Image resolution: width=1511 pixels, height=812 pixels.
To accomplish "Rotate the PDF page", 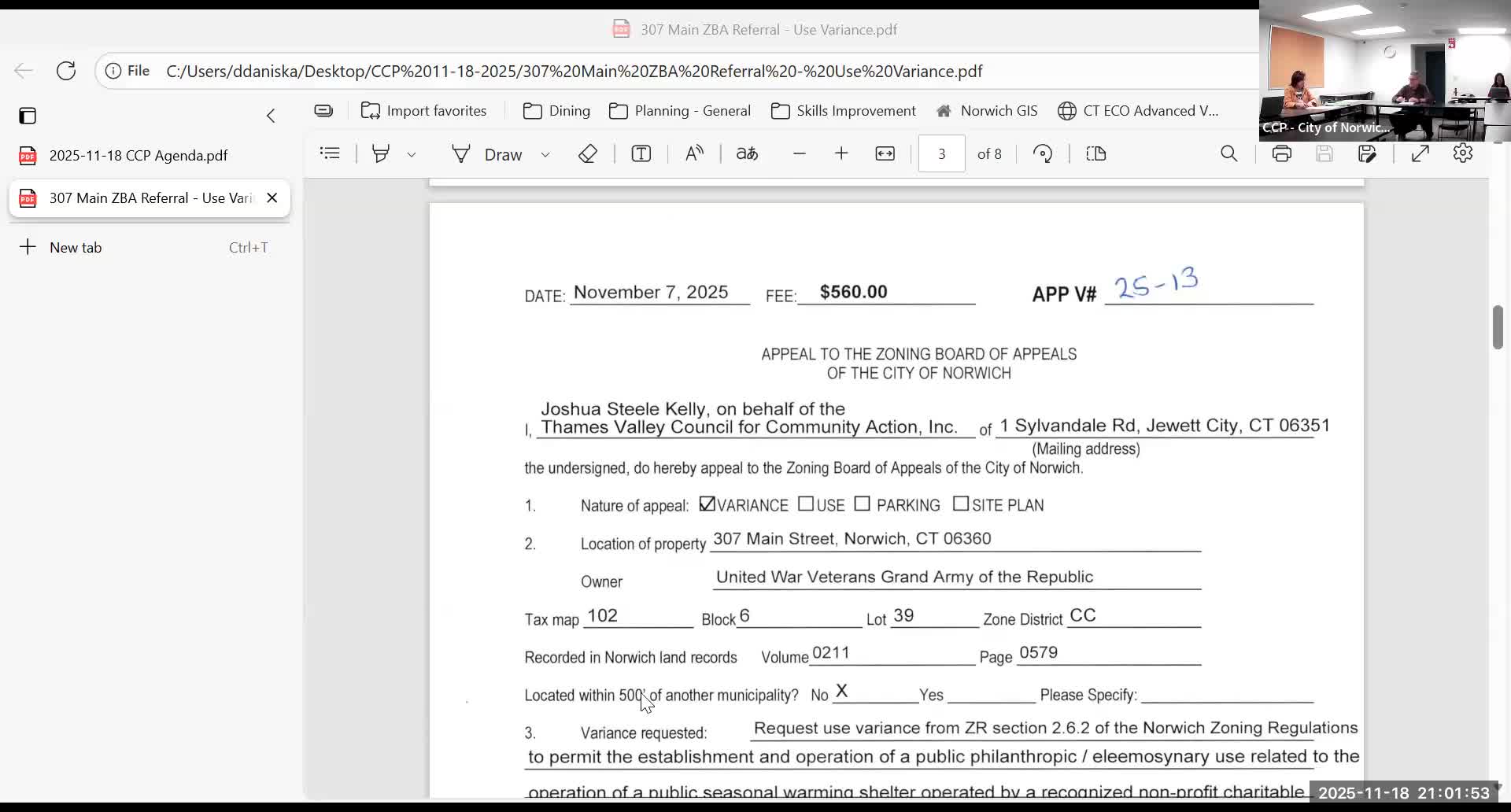I will 1044,154.
